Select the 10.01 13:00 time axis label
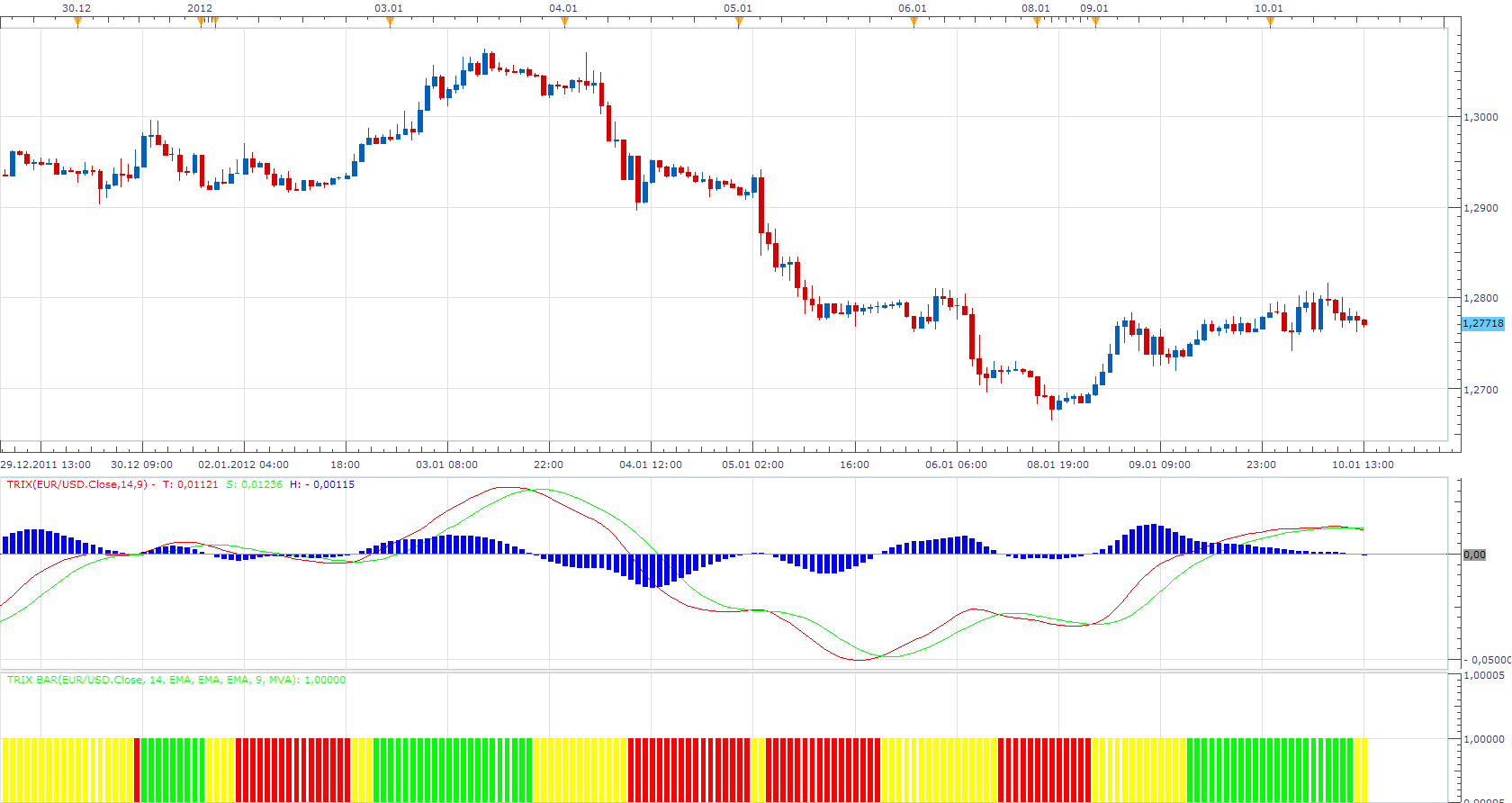Screen dimensions: 1512x803 [1363, 465]
